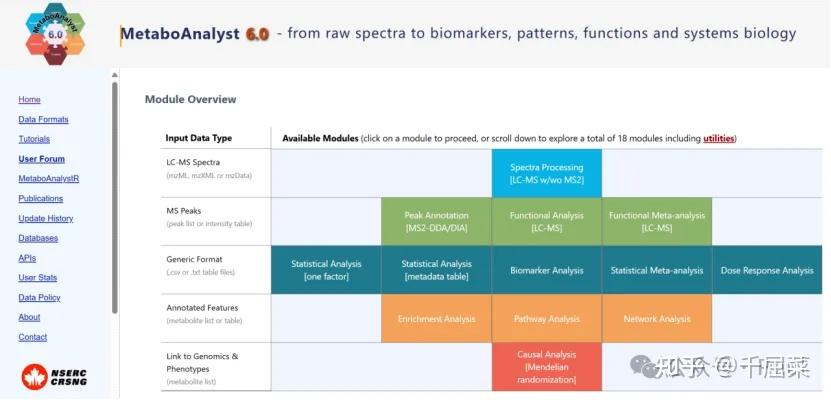Click the NSERC CRSNG maple leaf logo
Image resolution: width=831 pixels, height=400 pixels.
55,376
